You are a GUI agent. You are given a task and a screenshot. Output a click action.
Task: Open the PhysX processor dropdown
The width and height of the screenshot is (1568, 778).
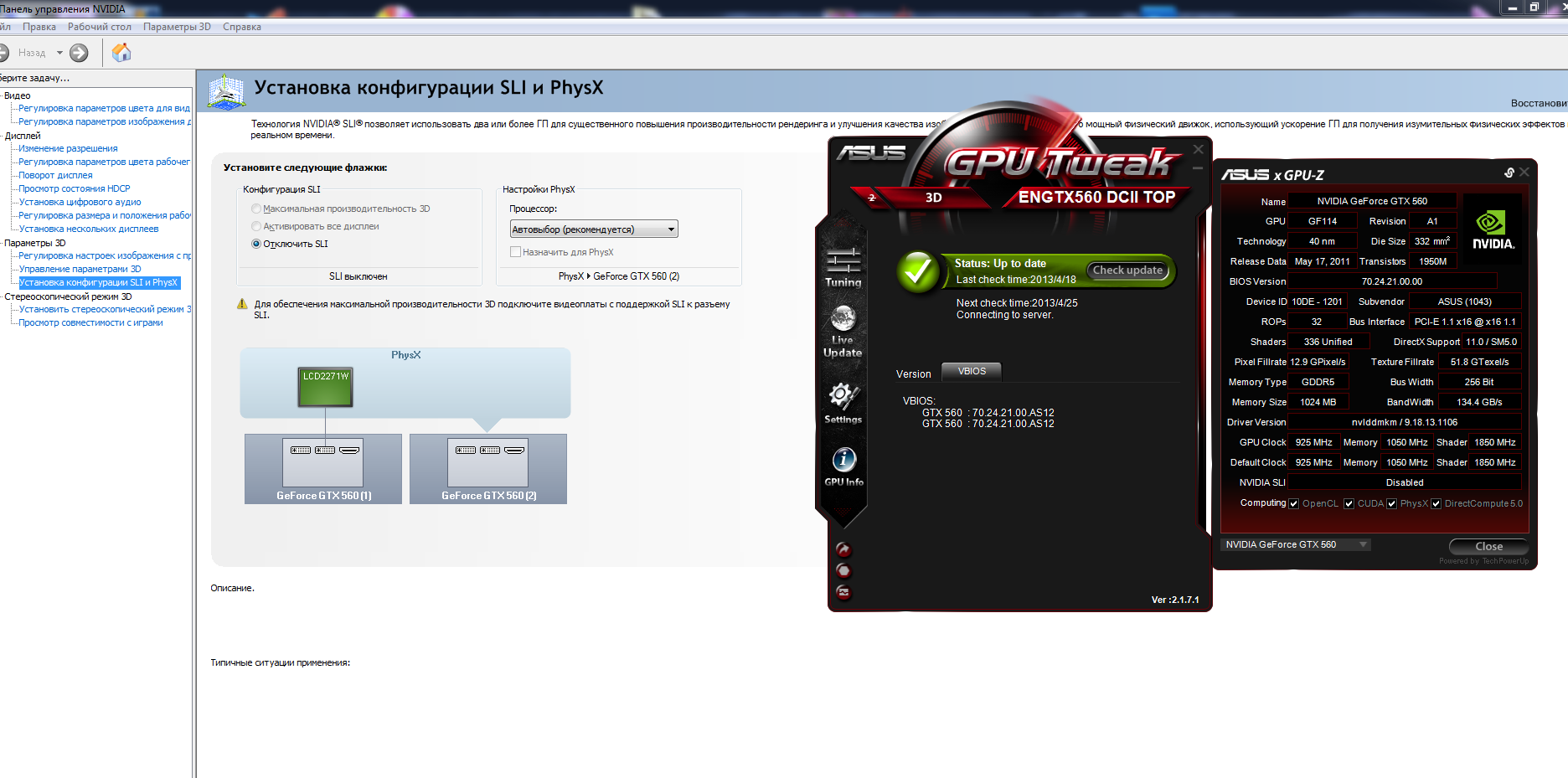(594, 229)
